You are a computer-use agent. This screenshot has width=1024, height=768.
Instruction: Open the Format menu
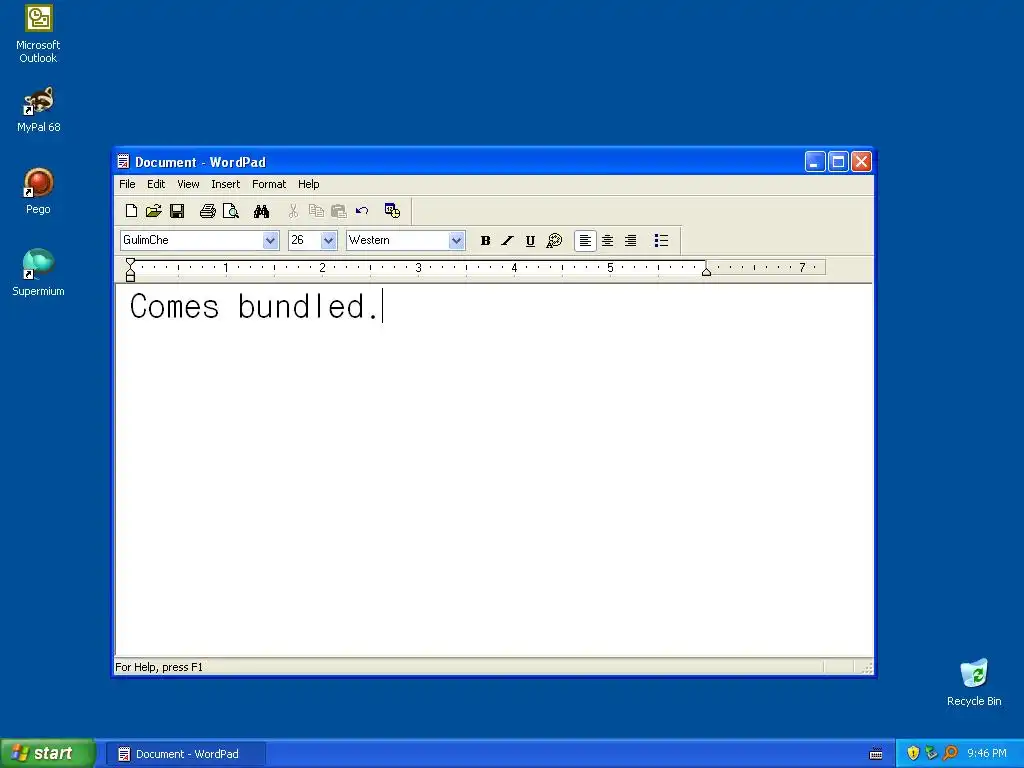coord(269,184)
